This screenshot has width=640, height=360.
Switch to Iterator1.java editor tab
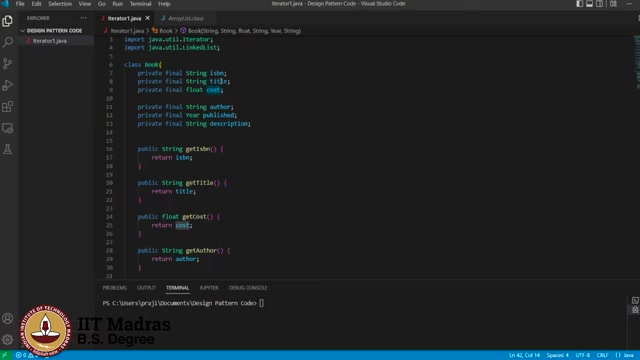(124, 18)
